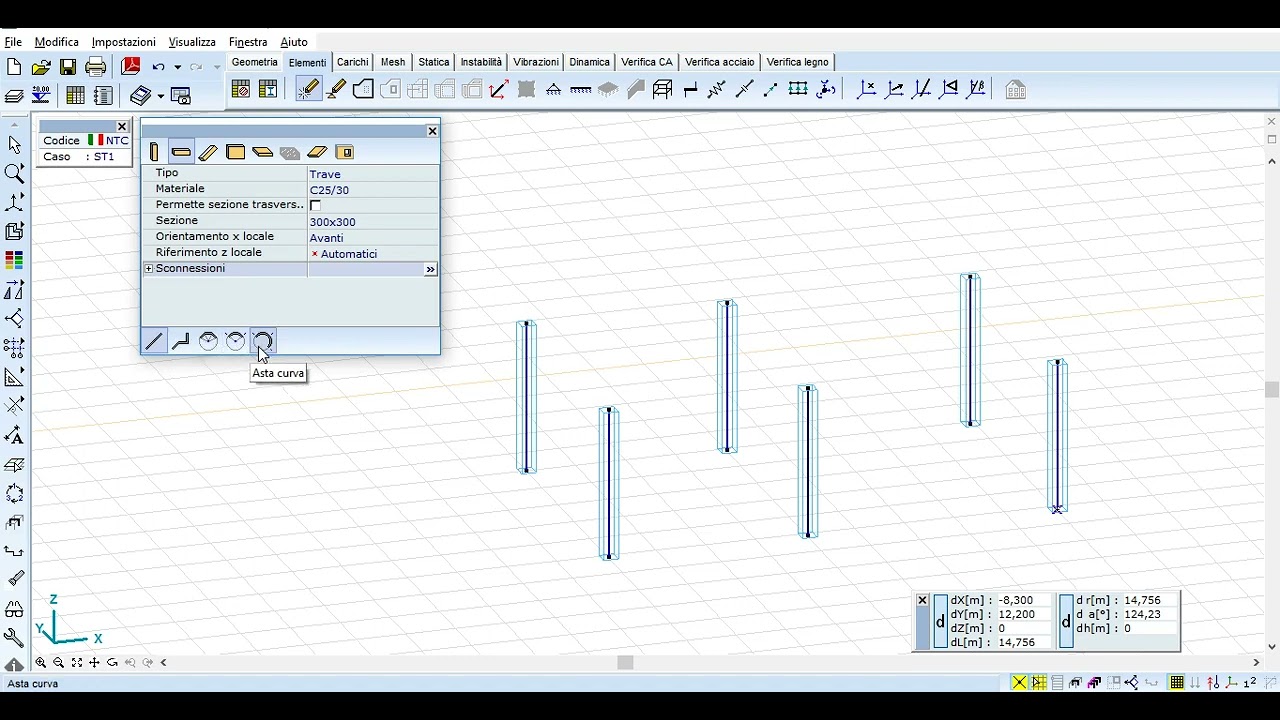Open the File menu
Viewport: 1280px width, 720px height.
[13, 42]
